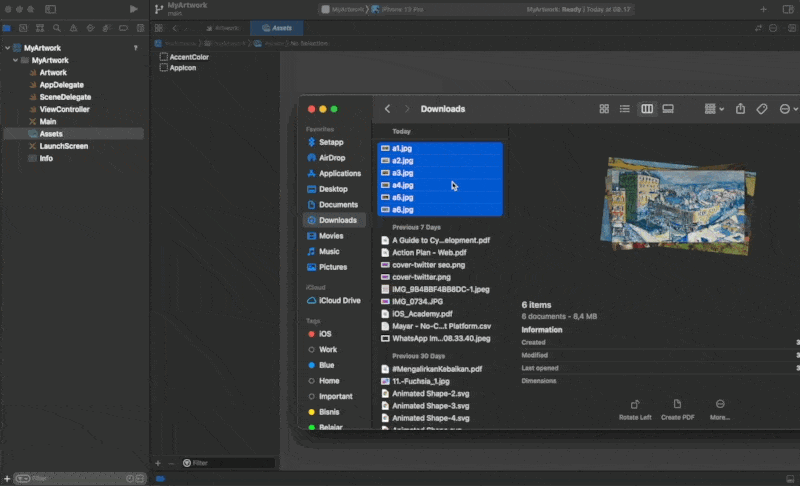Collapse the root MyArtwork project
Screen dimensions: 800x486
tap(7, 48)
